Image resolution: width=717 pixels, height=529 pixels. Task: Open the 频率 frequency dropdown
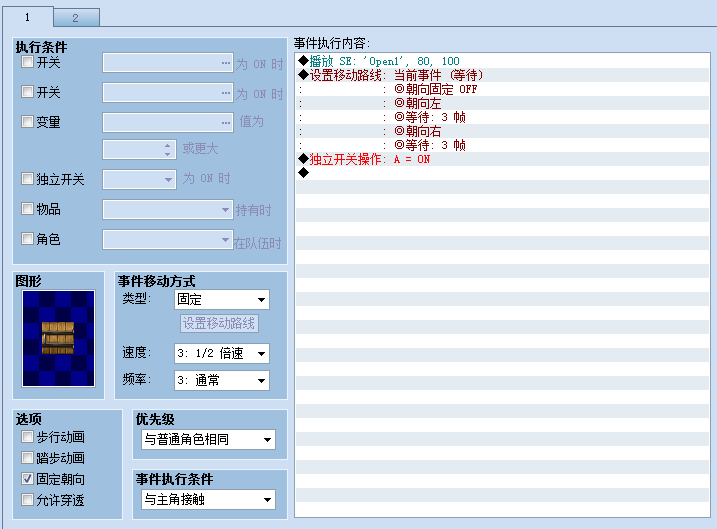pyautogui.click(x=222, y=380)
